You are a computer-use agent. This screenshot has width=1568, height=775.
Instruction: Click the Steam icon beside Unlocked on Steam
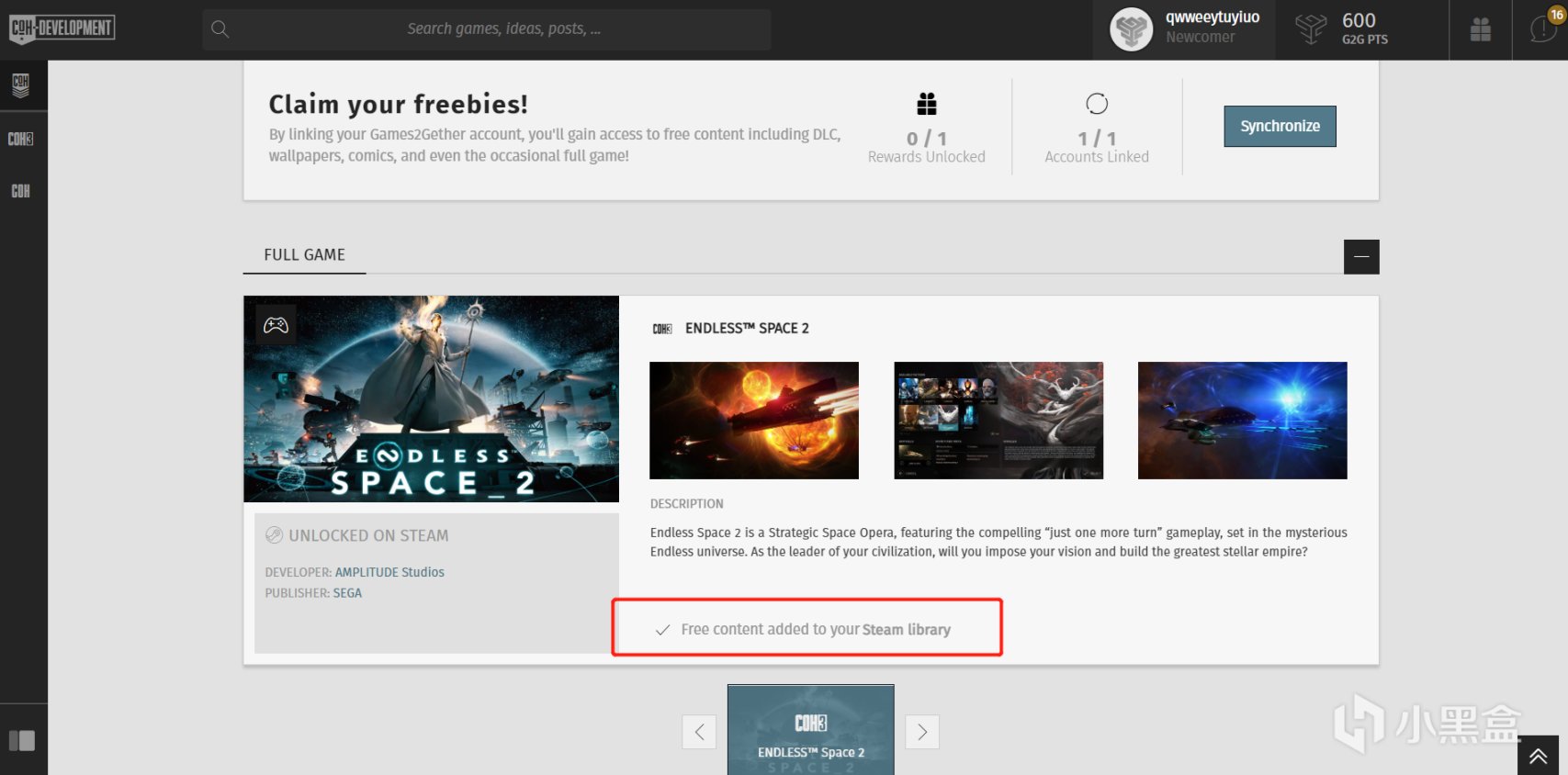pos(274,534)
